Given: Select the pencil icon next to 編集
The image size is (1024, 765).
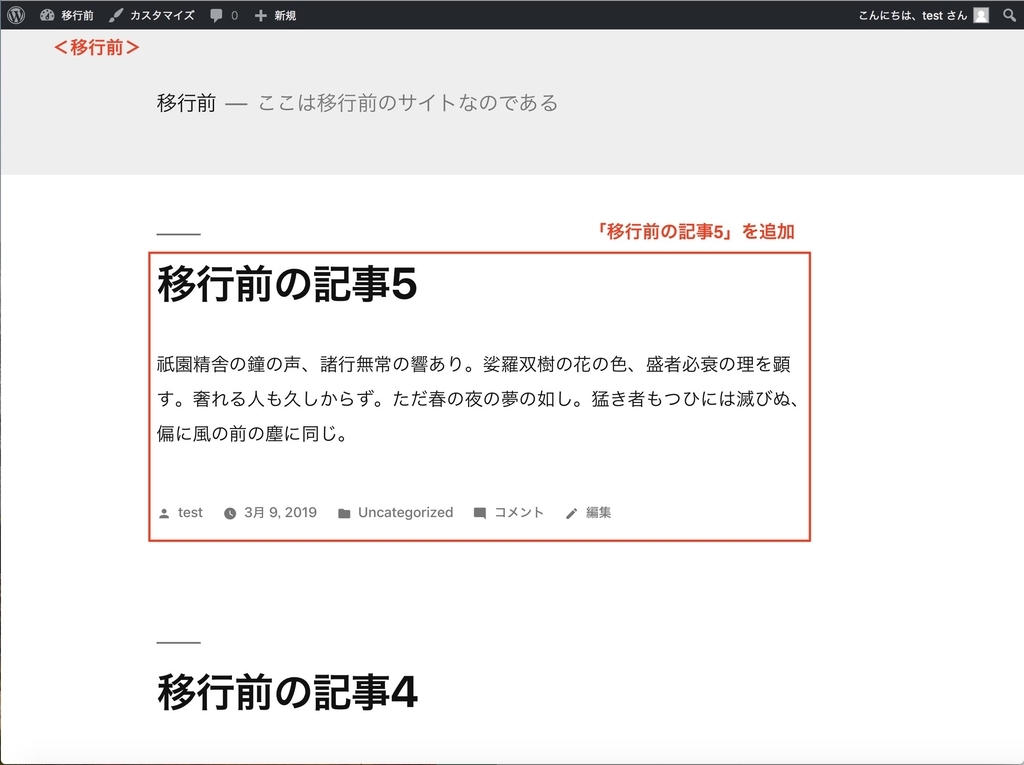Looking at the screenshot, I should pyautogui.click(x=570, y=512).
